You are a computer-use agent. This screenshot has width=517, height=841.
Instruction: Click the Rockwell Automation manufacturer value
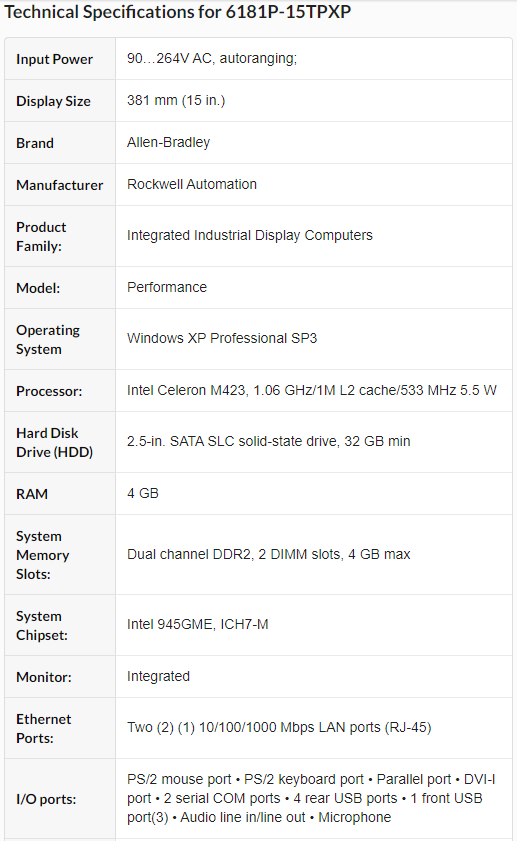(x=191, y=184)
